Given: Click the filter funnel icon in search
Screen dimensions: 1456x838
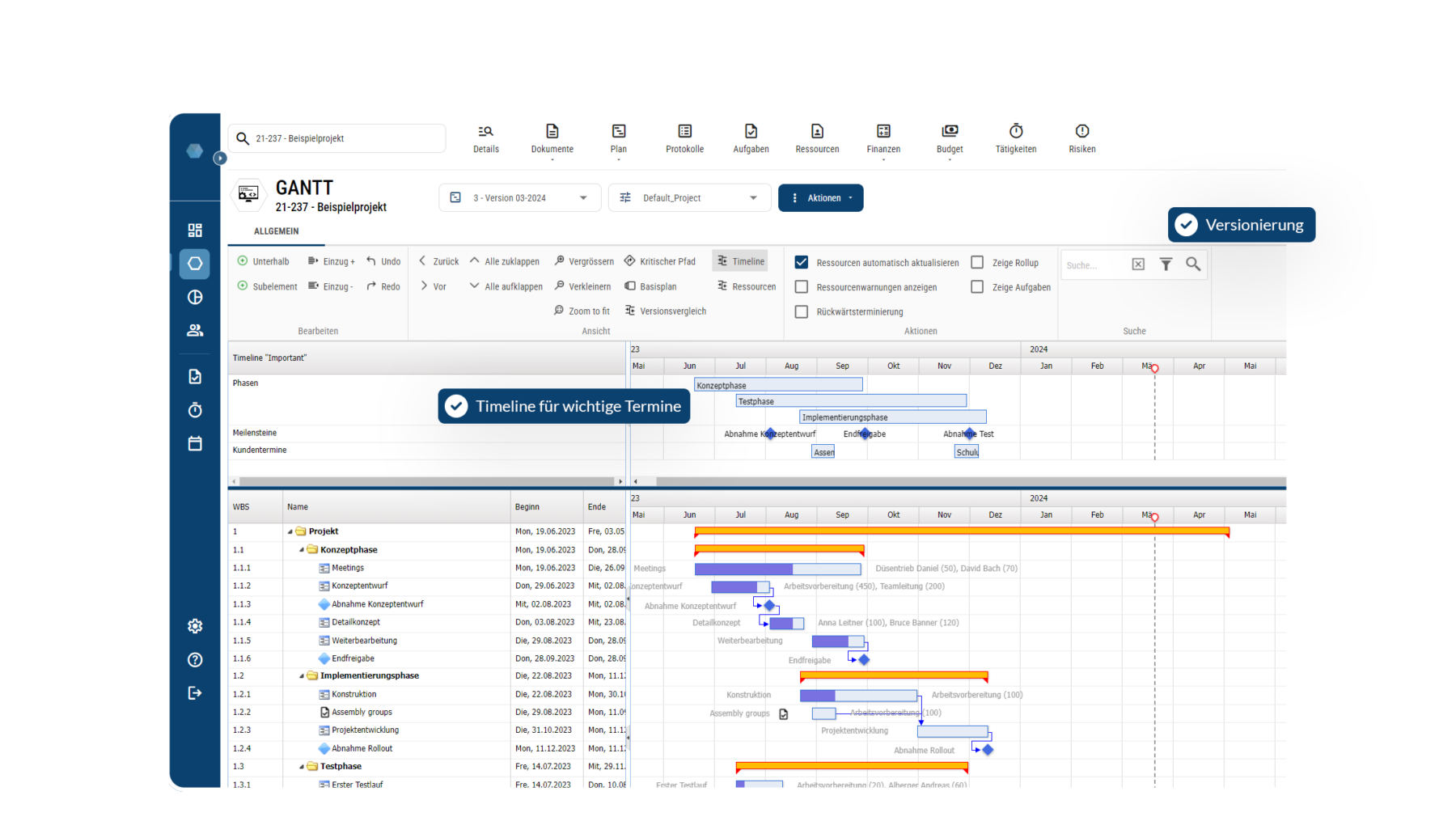Looking at the screenshot, I should pyautogui.click(x=1166, y=265).
